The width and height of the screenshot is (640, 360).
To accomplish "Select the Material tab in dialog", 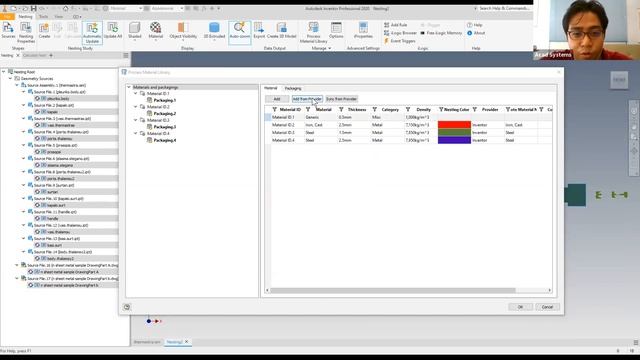I will 271,88.
